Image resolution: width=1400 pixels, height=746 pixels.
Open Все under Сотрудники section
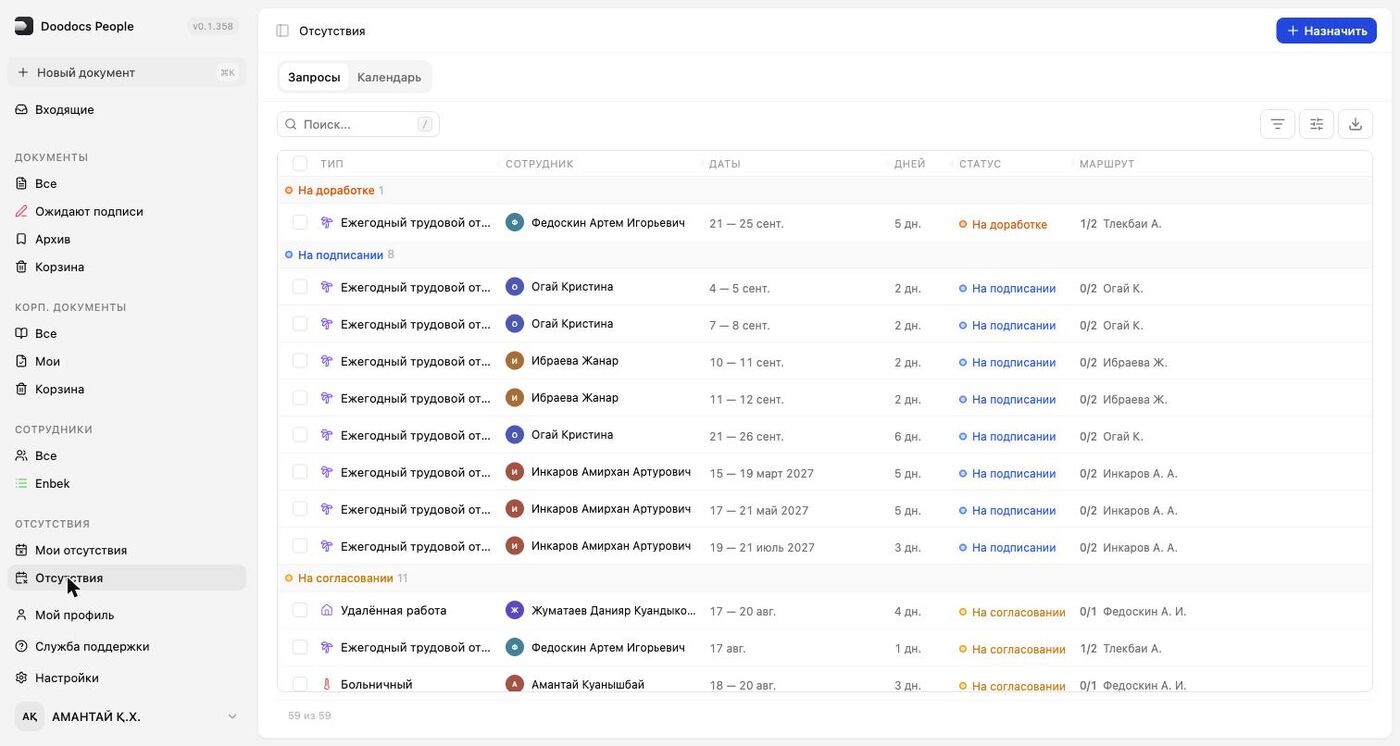pyautogui.click(x=126, y=455)
